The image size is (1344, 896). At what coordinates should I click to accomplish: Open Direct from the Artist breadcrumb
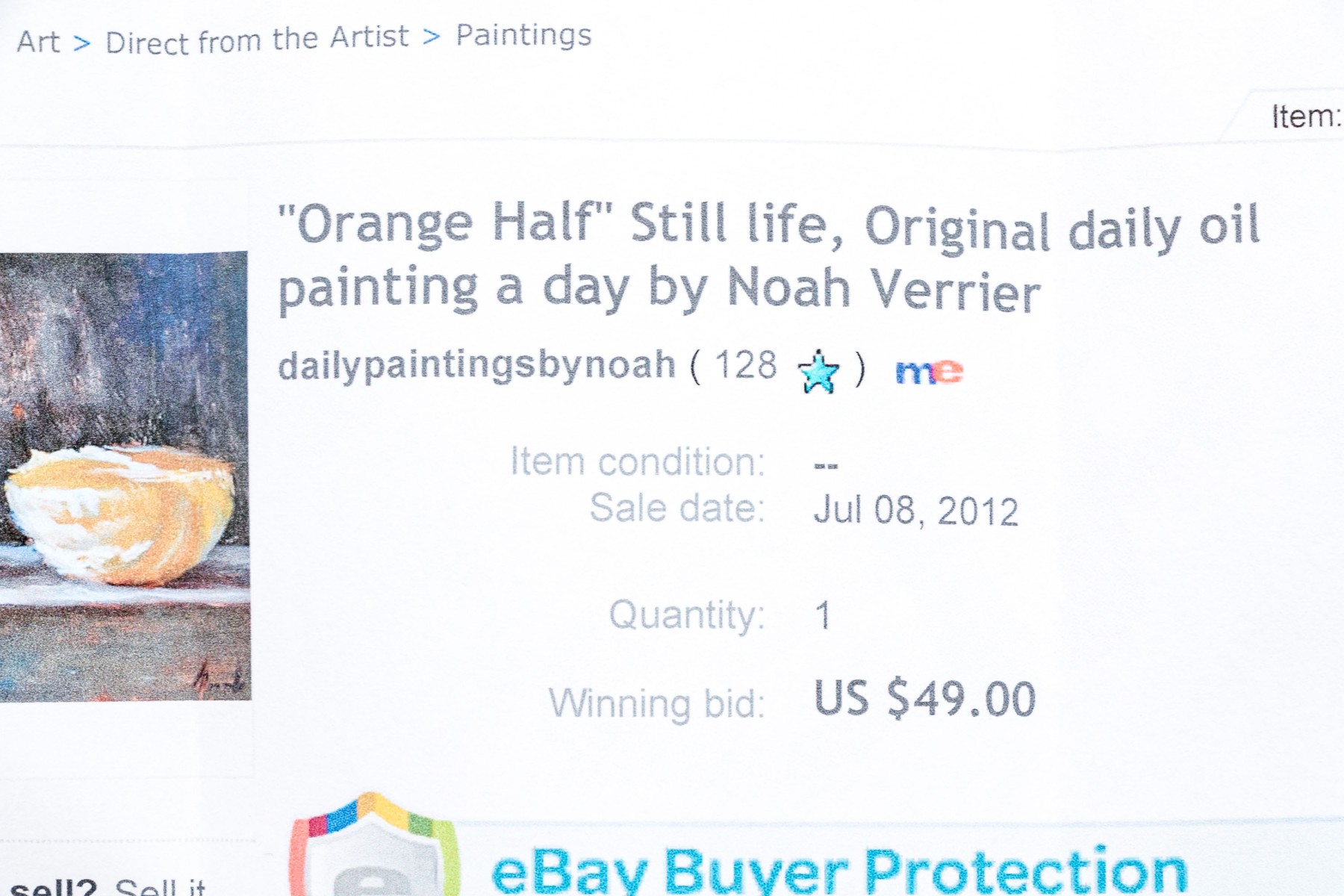(x=257, y=40)
